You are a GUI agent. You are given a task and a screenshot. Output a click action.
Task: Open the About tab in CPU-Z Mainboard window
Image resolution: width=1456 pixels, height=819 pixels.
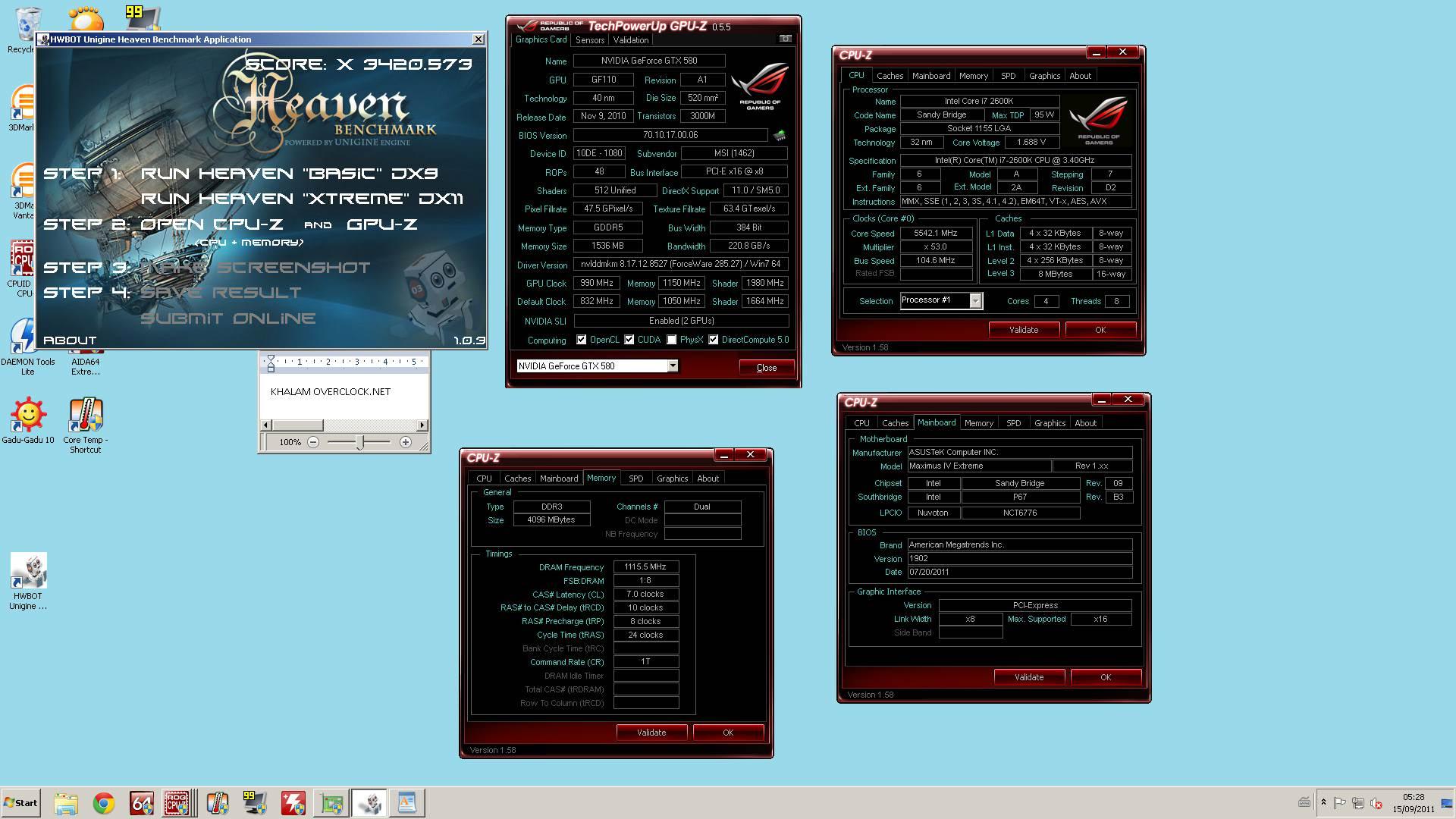1086,423
